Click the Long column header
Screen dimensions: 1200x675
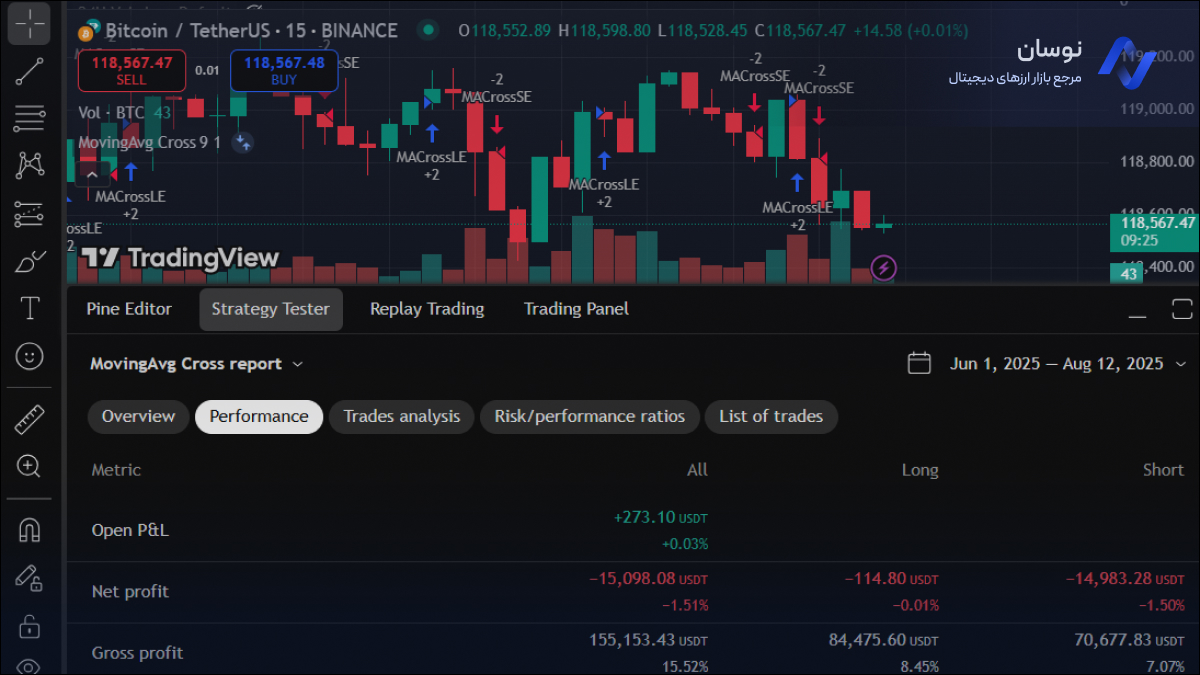point(920,470)
